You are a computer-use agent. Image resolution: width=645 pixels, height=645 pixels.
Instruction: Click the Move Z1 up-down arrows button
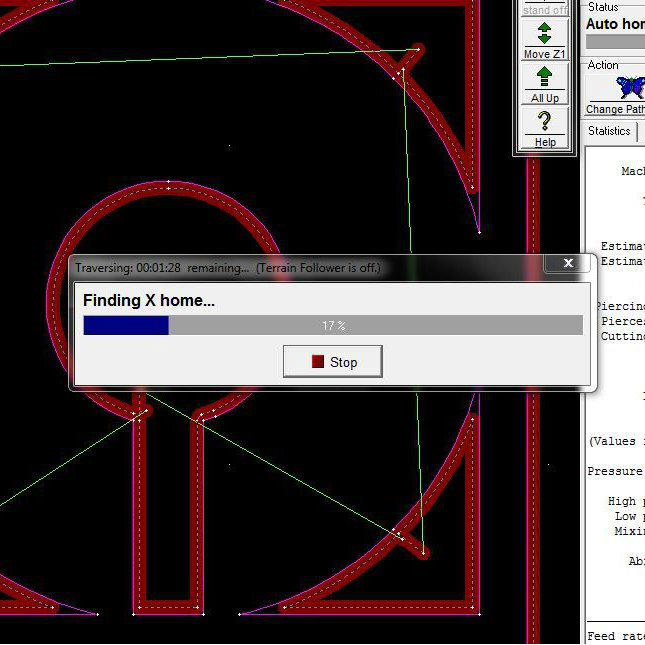545,39
